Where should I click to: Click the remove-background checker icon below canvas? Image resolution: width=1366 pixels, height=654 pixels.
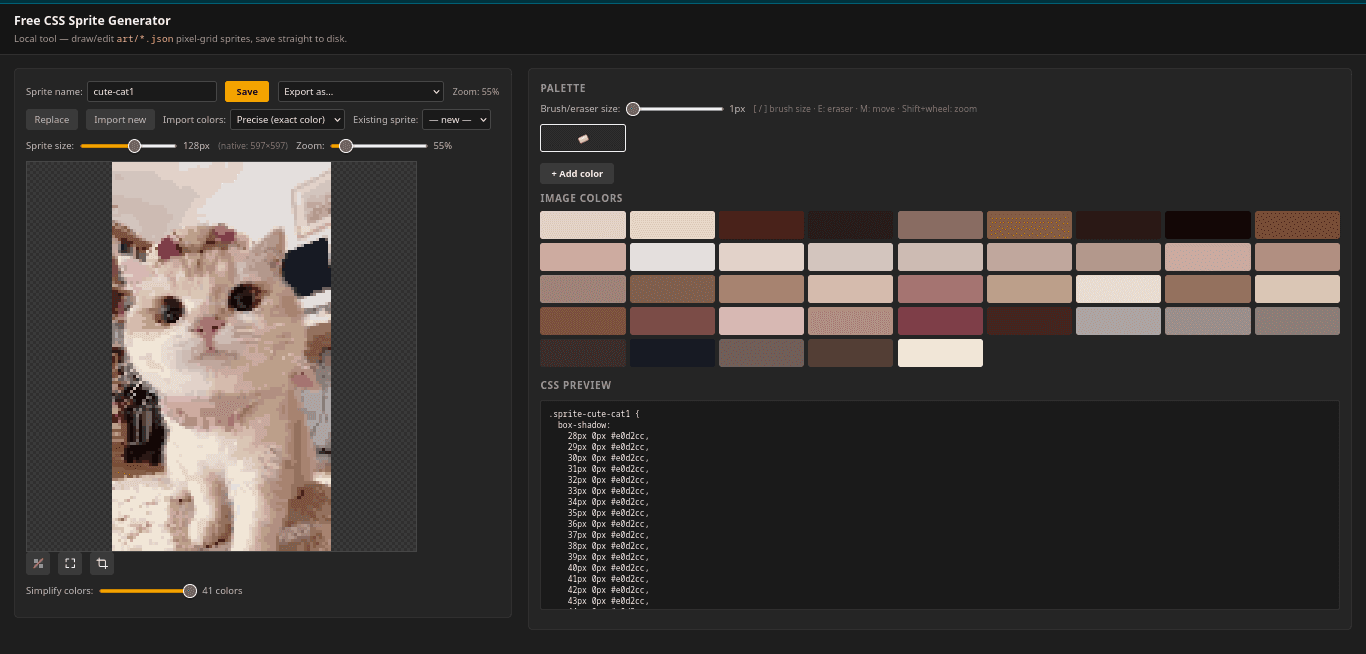point(38,564)
